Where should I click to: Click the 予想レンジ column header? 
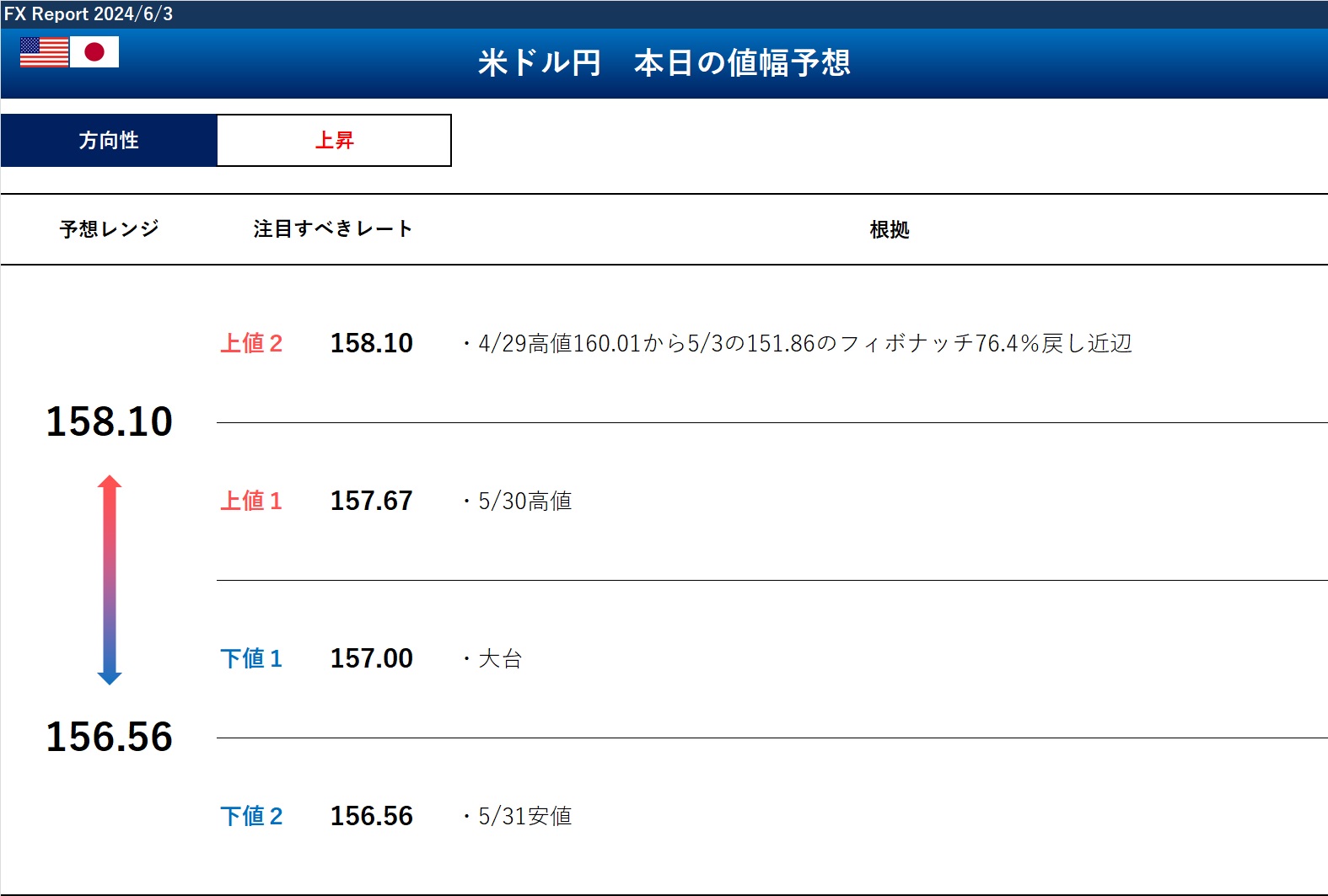click(109, 229)
